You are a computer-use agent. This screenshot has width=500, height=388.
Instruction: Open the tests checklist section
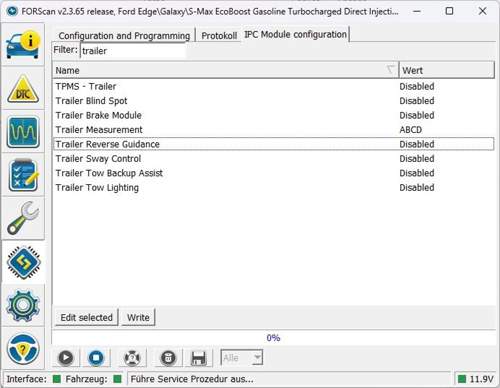click(23, 175)
